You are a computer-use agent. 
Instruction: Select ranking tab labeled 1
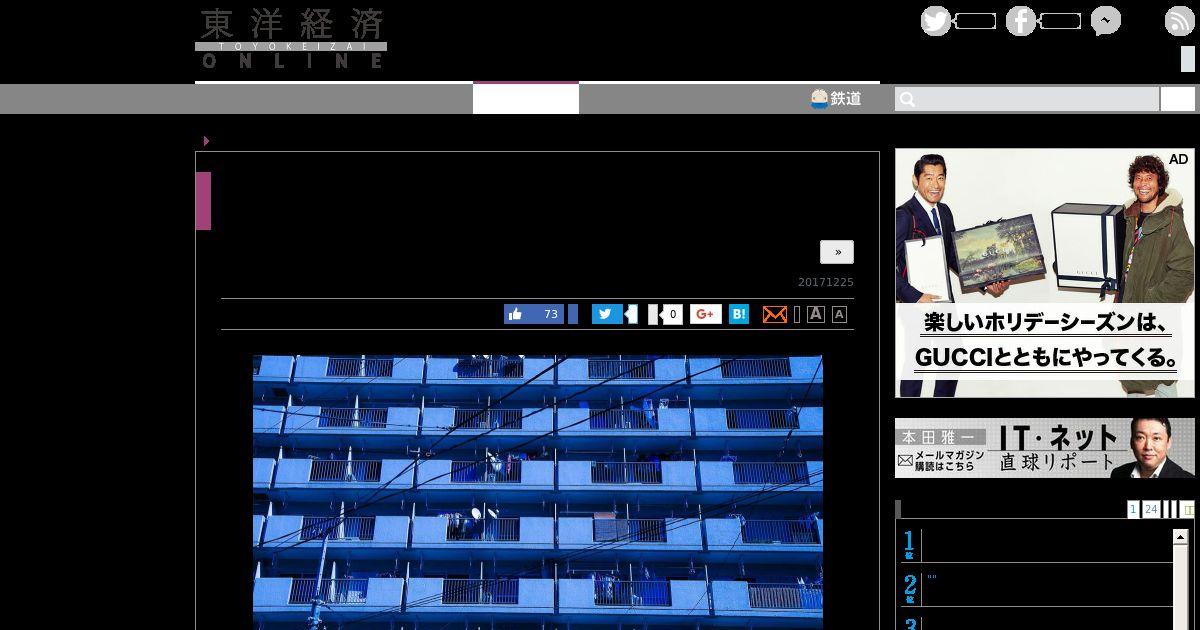point(1133,509)
